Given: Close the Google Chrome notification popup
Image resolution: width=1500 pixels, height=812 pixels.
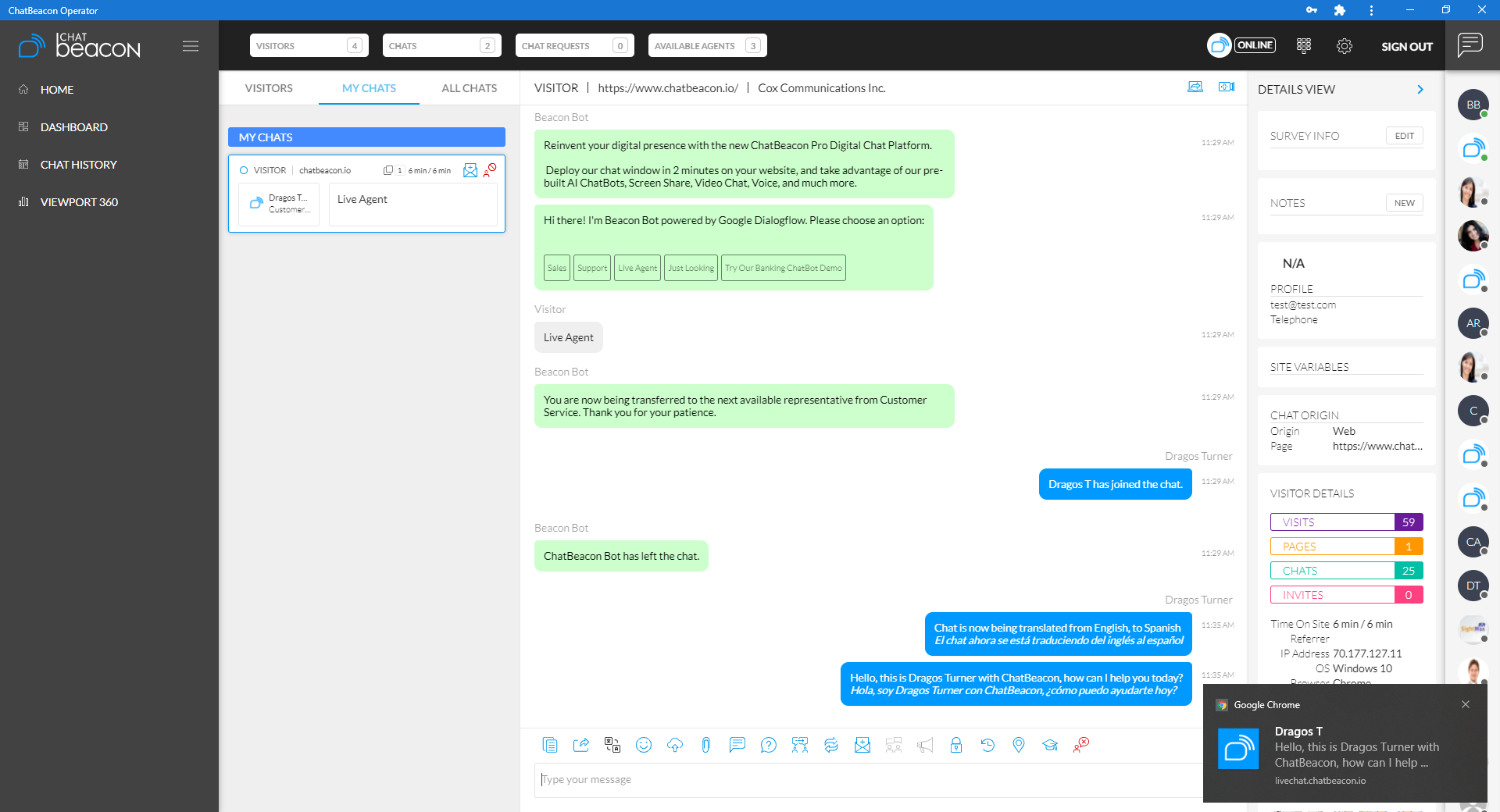Looking at the screenshot, I should [1466, 704].
